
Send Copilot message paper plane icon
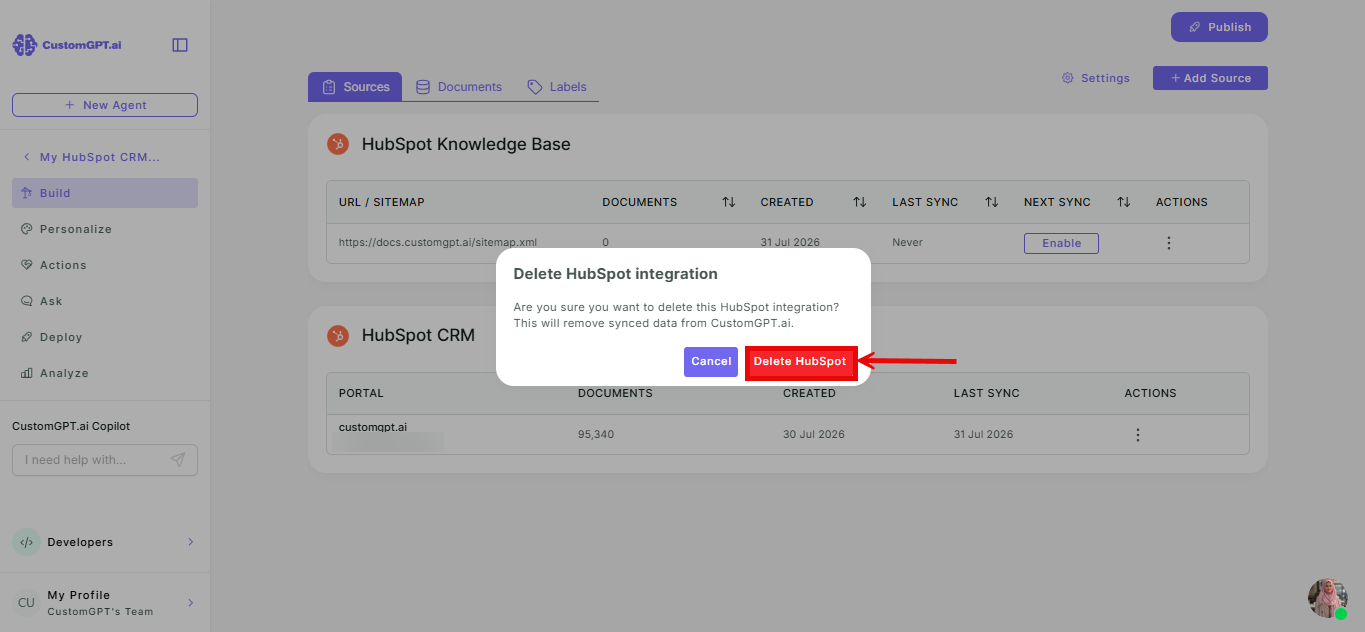(x=178, y=460)
